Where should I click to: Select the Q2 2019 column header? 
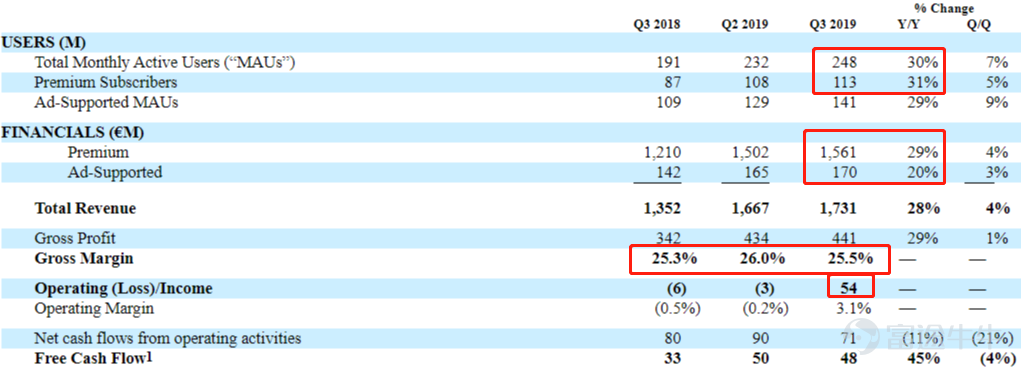tap(744, 25)
